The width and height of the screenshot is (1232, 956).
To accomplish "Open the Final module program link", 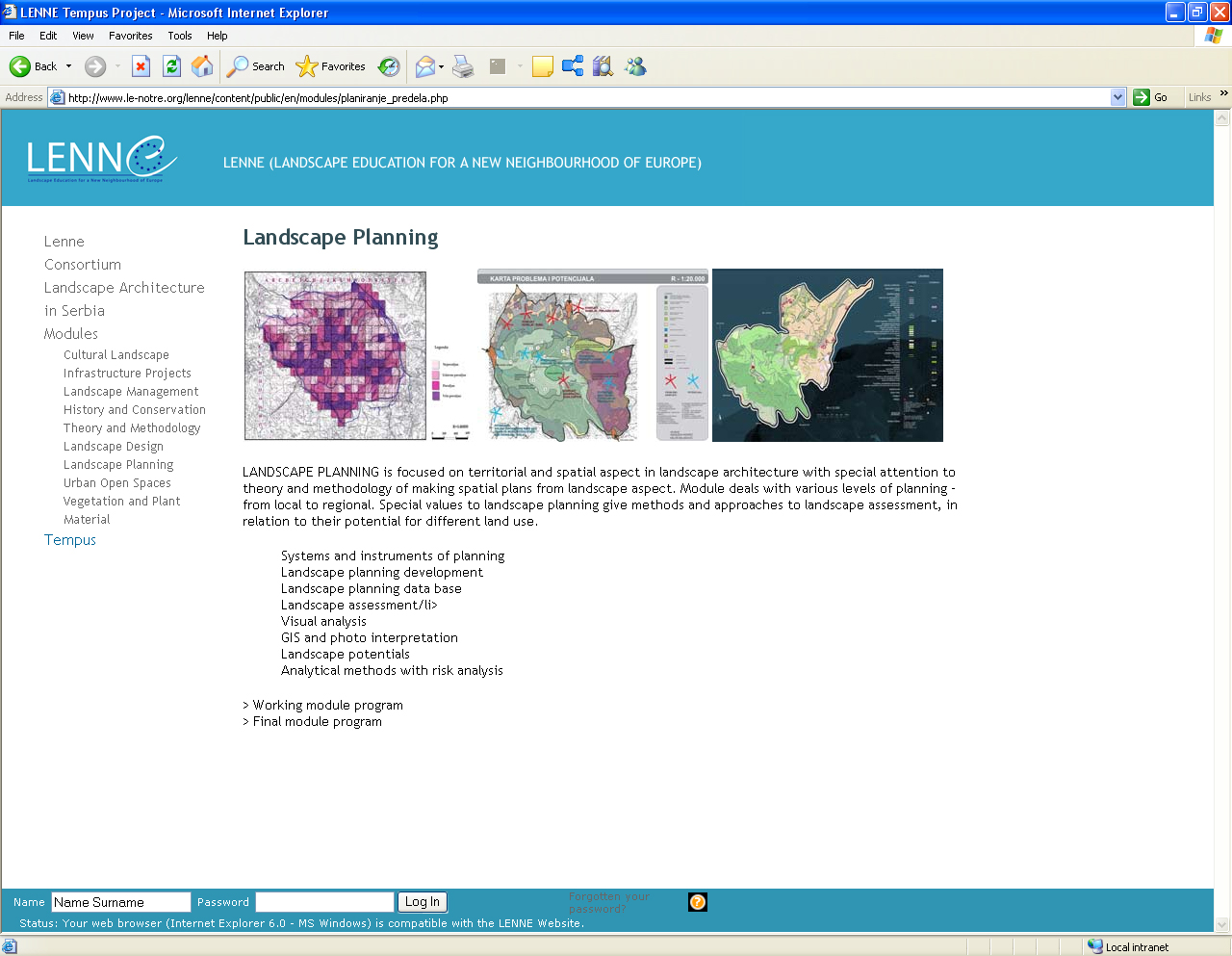I will pyautogui.click(x=317, y=722).
